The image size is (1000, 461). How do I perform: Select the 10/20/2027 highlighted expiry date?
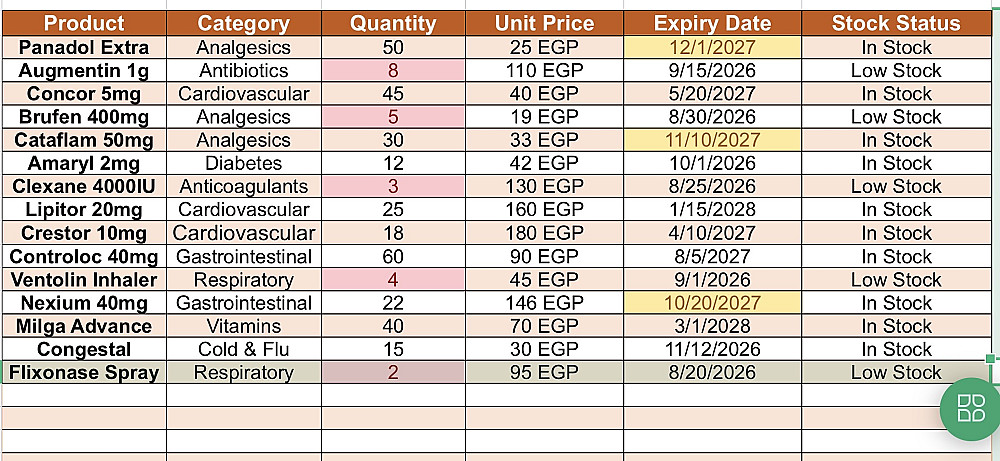712,303
